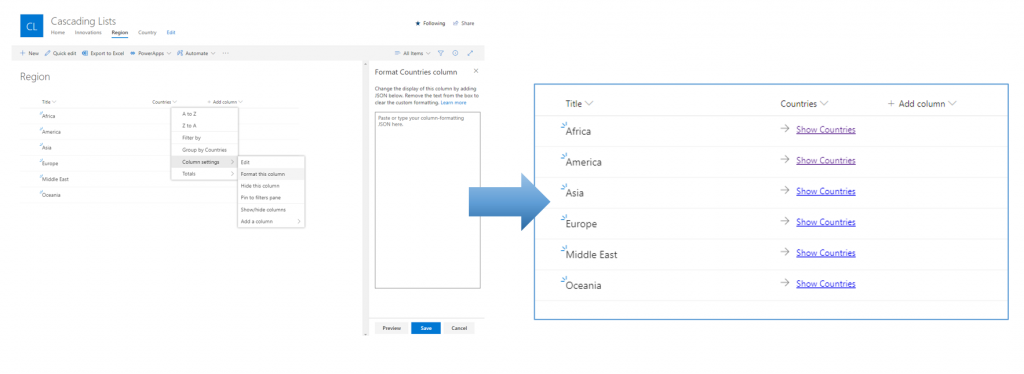The height and width of the screenshot is (374, 1024).
Task: Click the plus icon beside New
Action: coord(22,54)
